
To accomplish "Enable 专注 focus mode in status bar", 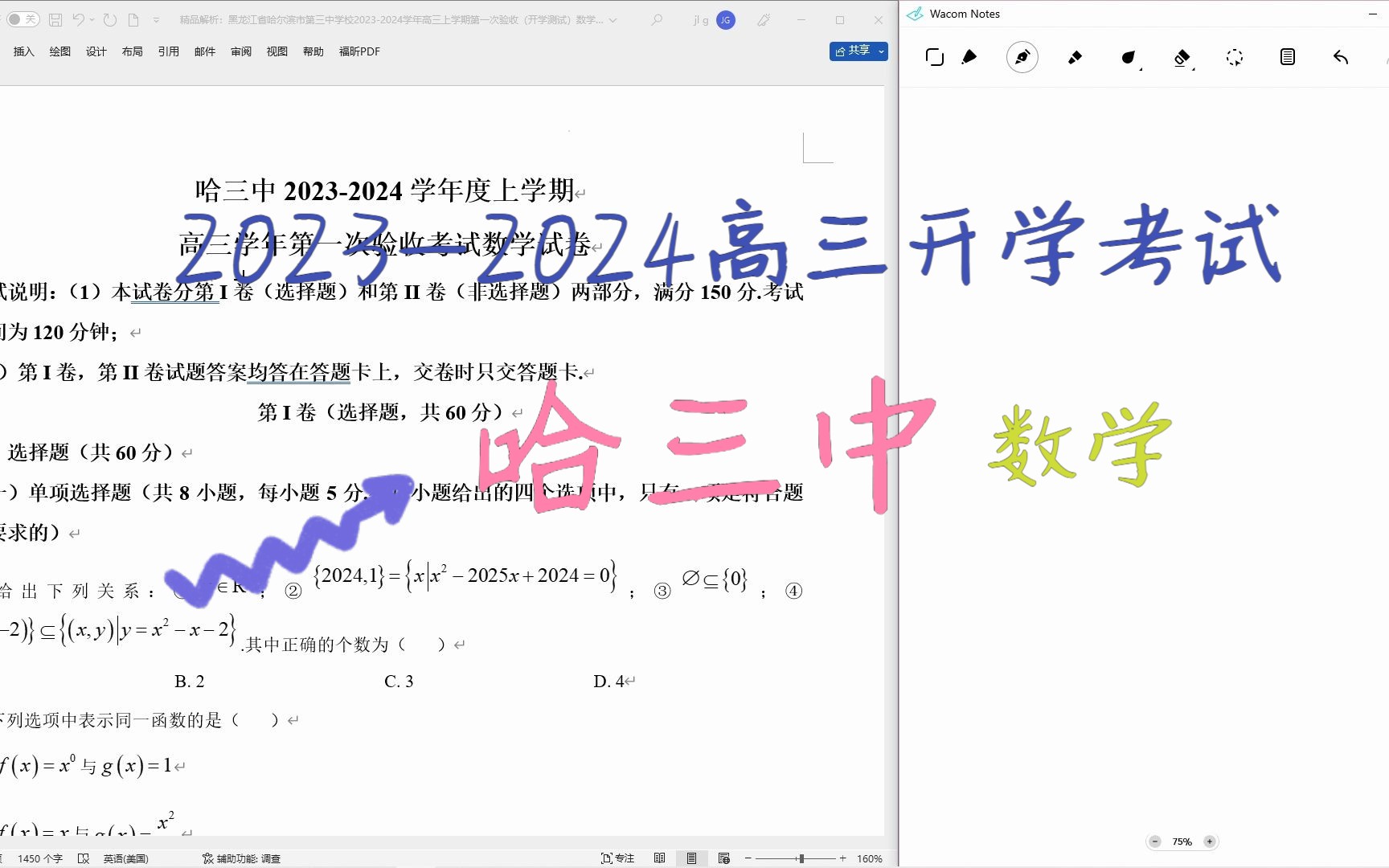I will (x=618, y=858).
